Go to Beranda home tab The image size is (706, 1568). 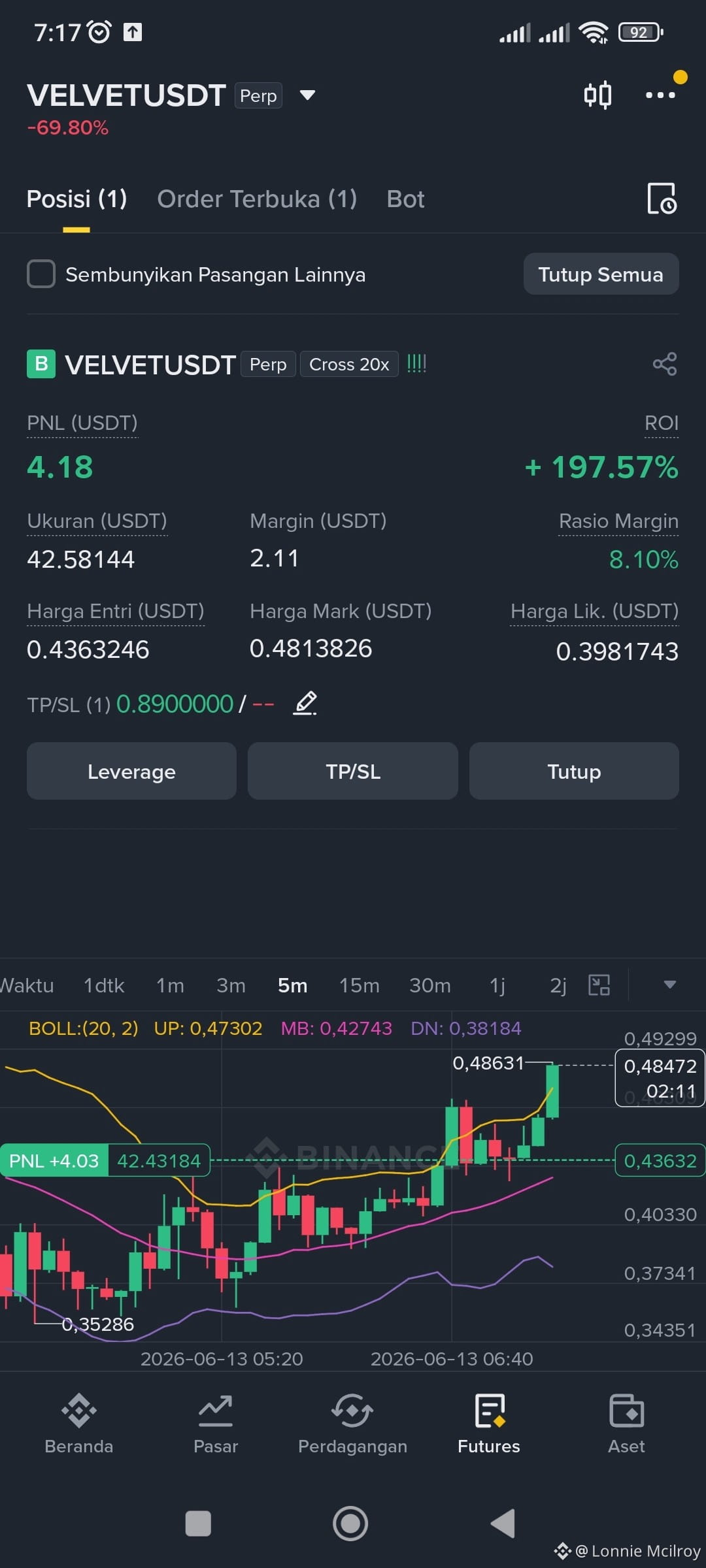[x=78, y=1424]
